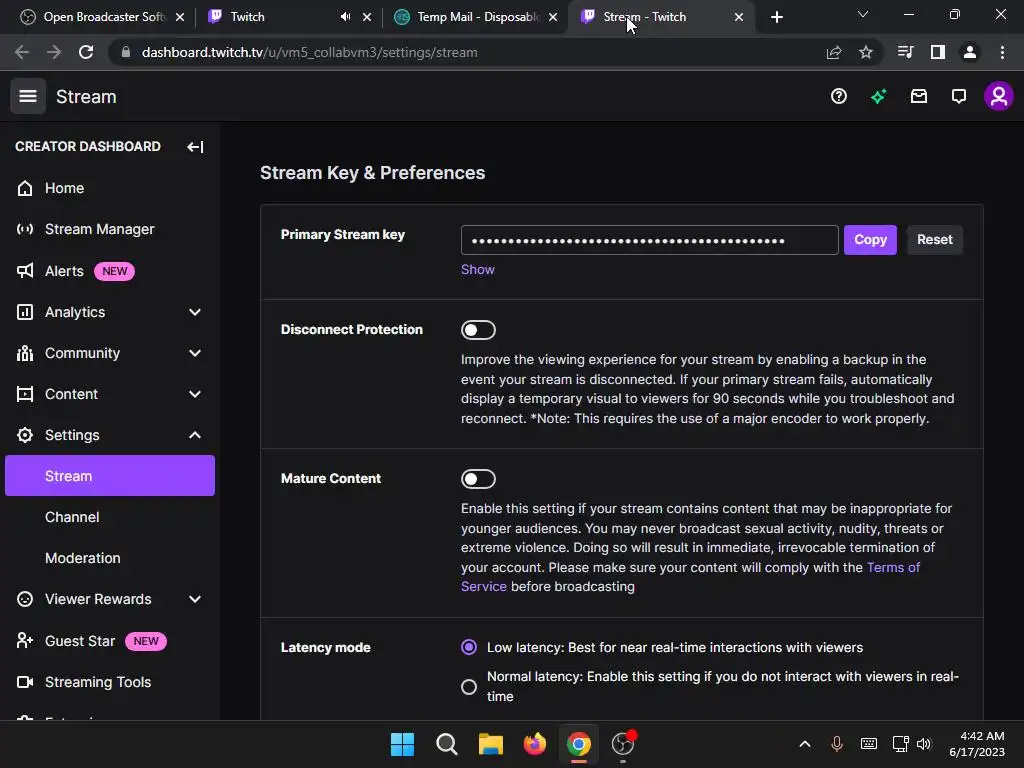Reset the primary stream key
The height and width of the screenshot is (768, 1024).
pyautogui.click(x=935, y=240)
